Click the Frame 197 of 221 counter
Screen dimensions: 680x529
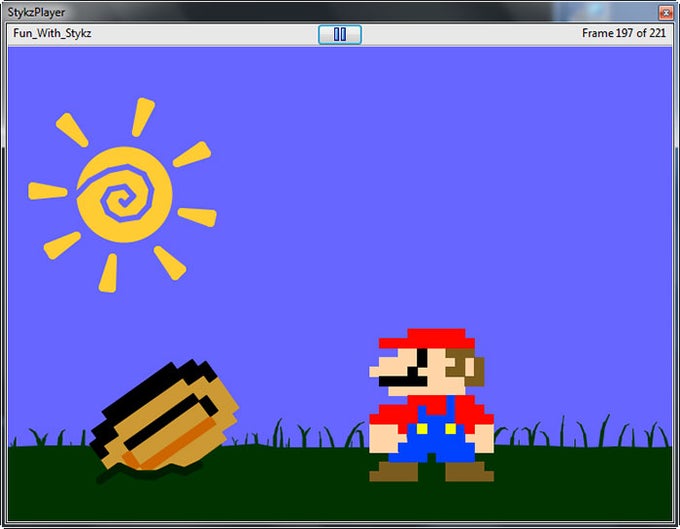click(x=623, y=33)
